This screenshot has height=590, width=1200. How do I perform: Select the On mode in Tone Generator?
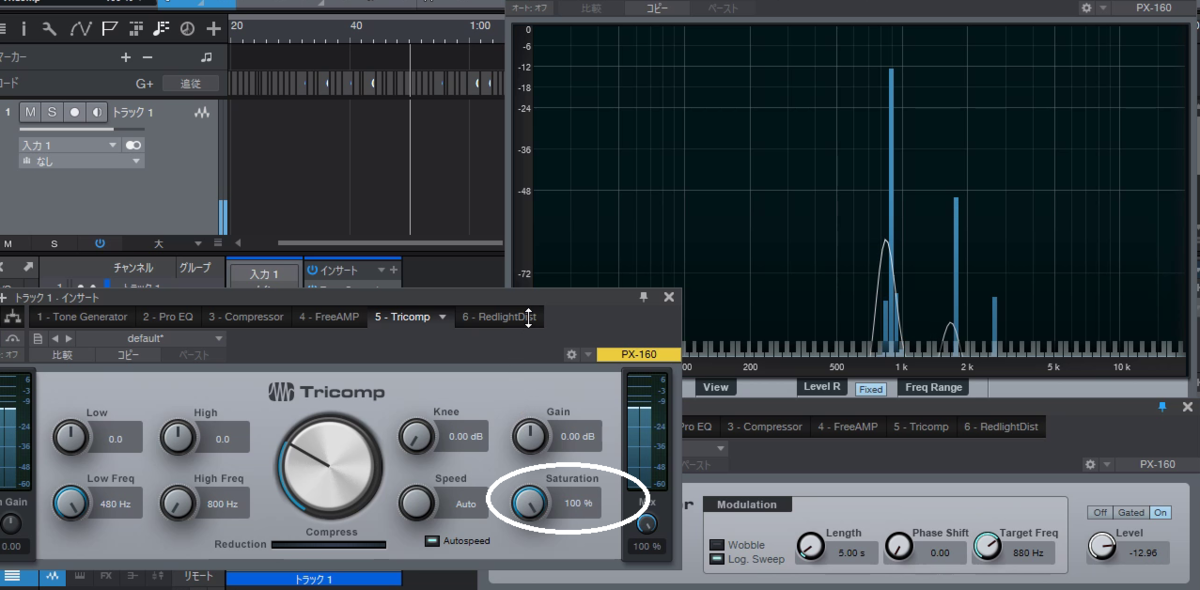point(1160,512)
